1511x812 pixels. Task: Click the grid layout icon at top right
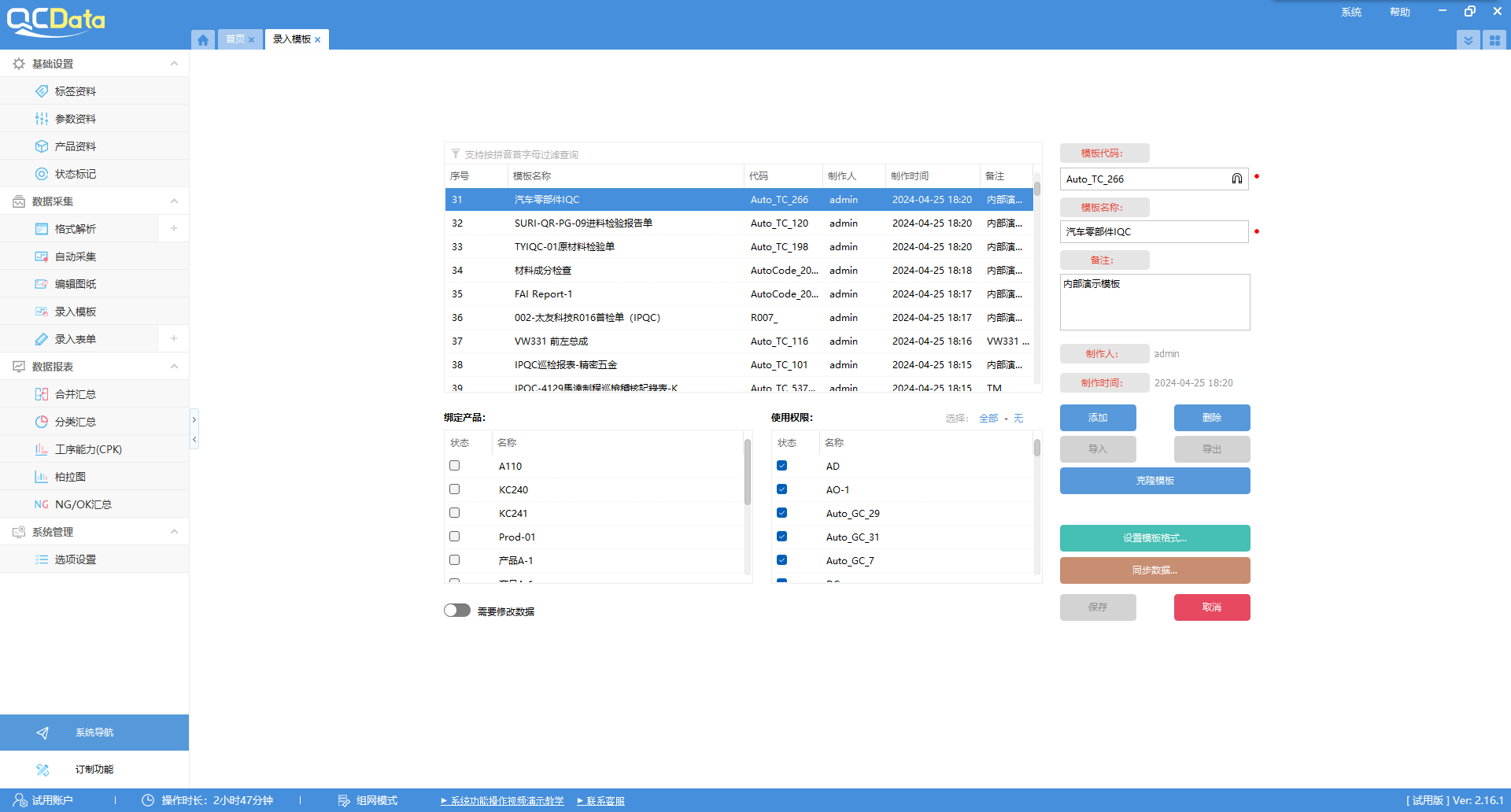[x=1494, y=40]
